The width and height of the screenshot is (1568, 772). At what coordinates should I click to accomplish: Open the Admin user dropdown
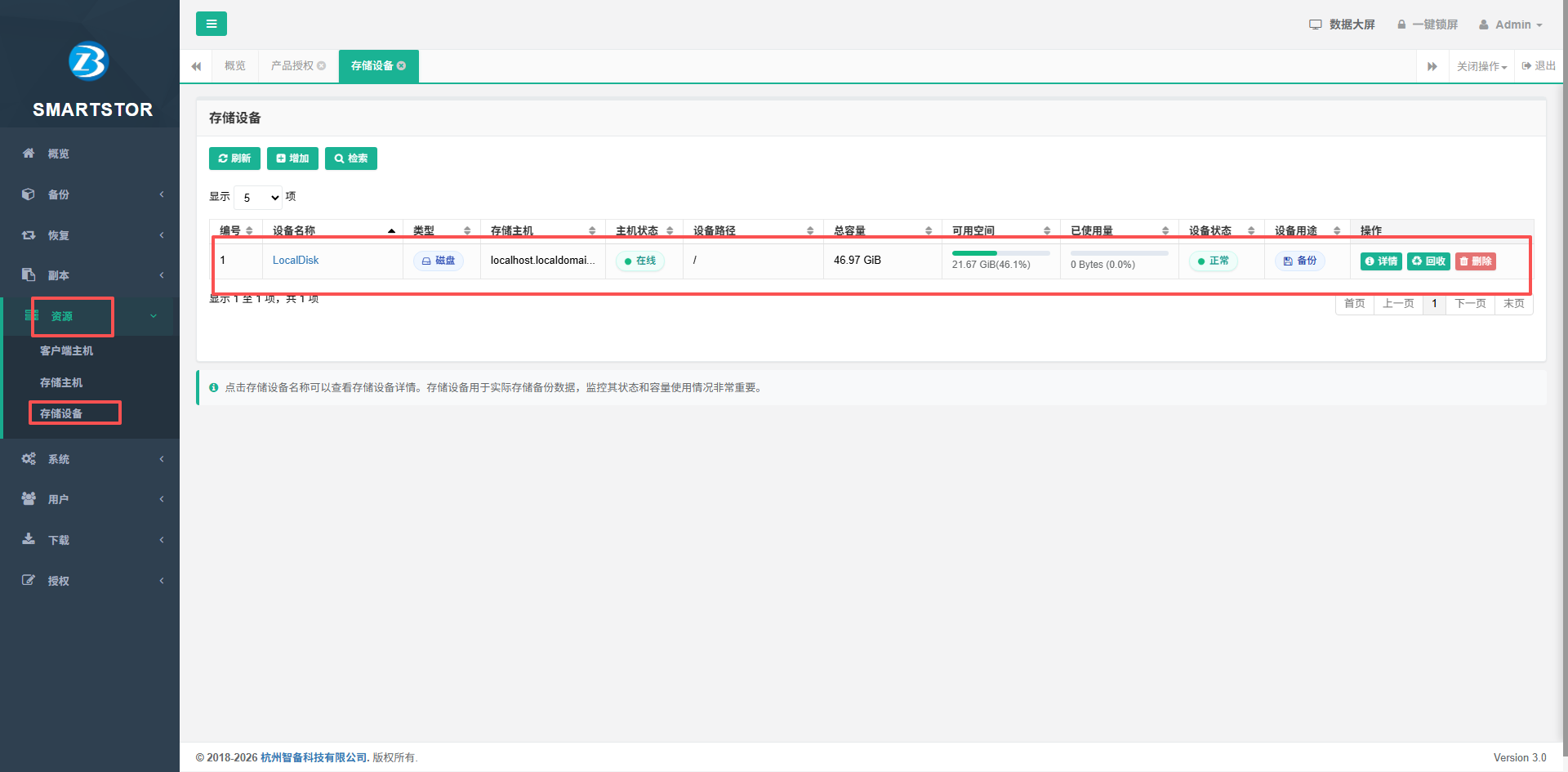[1511, 25]
